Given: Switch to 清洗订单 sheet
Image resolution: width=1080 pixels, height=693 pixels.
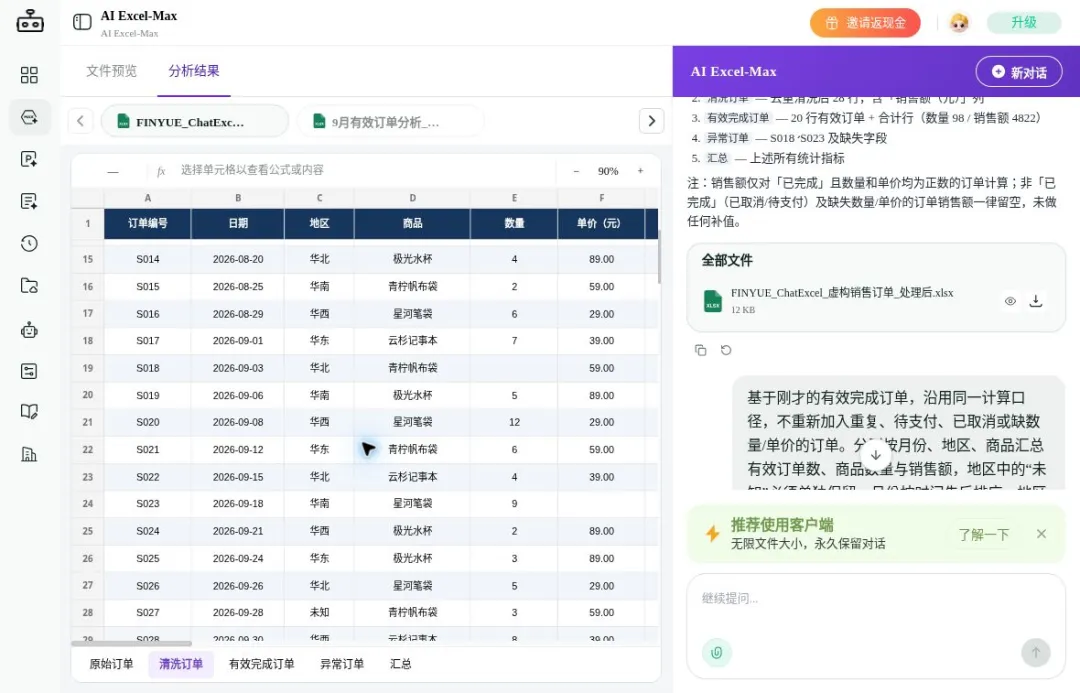Looking at the screenshot, I should click(181, 664).
